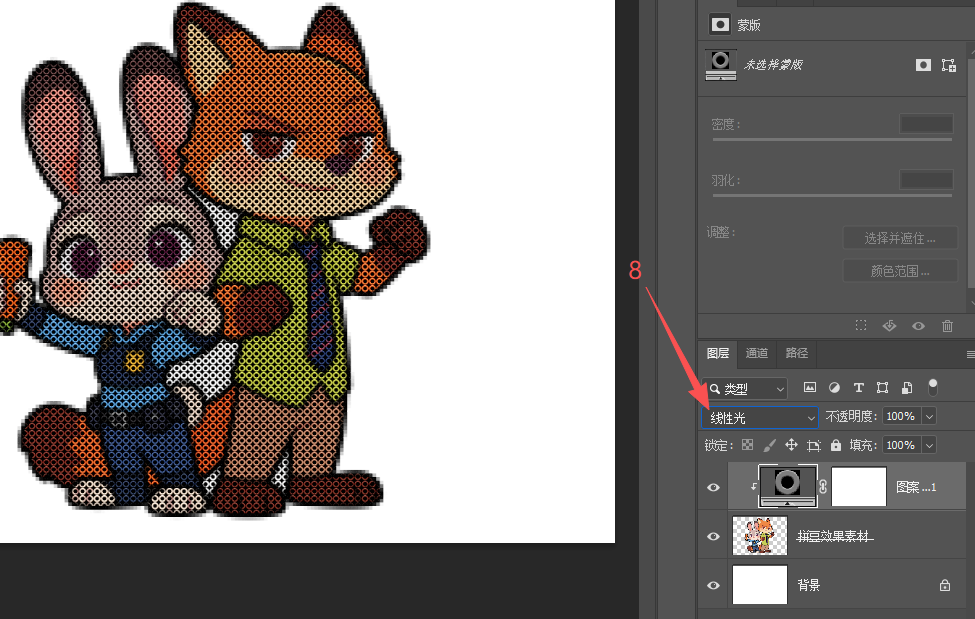
Task: Select the white layer mask thumbnail
Action: (x=859, y=486)
